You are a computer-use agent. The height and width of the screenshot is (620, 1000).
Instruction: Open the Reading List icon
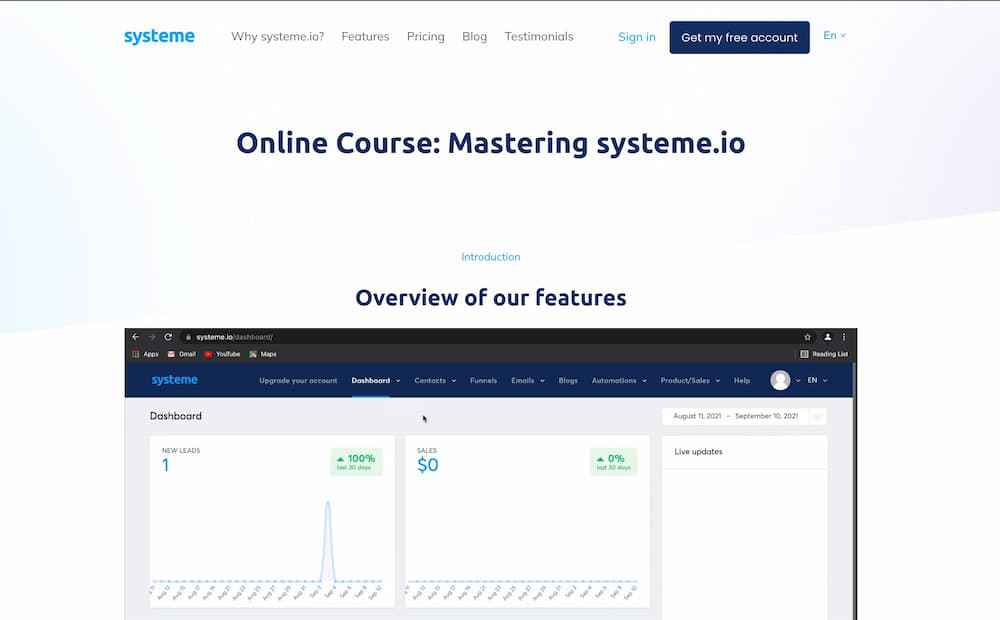pos(804,354)
